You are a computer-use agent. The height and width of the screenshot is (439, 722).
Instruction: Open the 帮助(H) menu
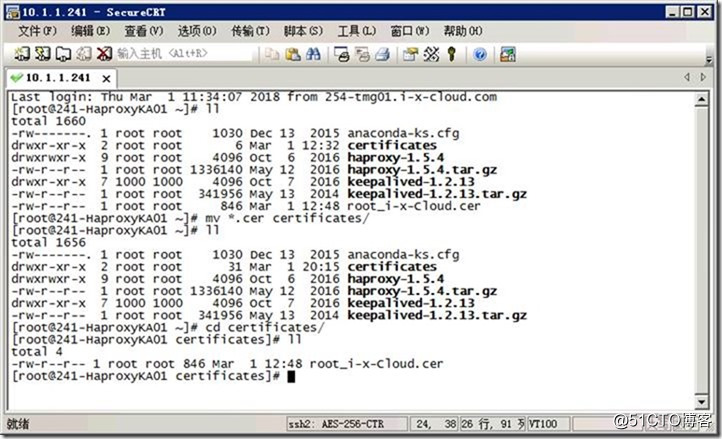tap(463, 31)
